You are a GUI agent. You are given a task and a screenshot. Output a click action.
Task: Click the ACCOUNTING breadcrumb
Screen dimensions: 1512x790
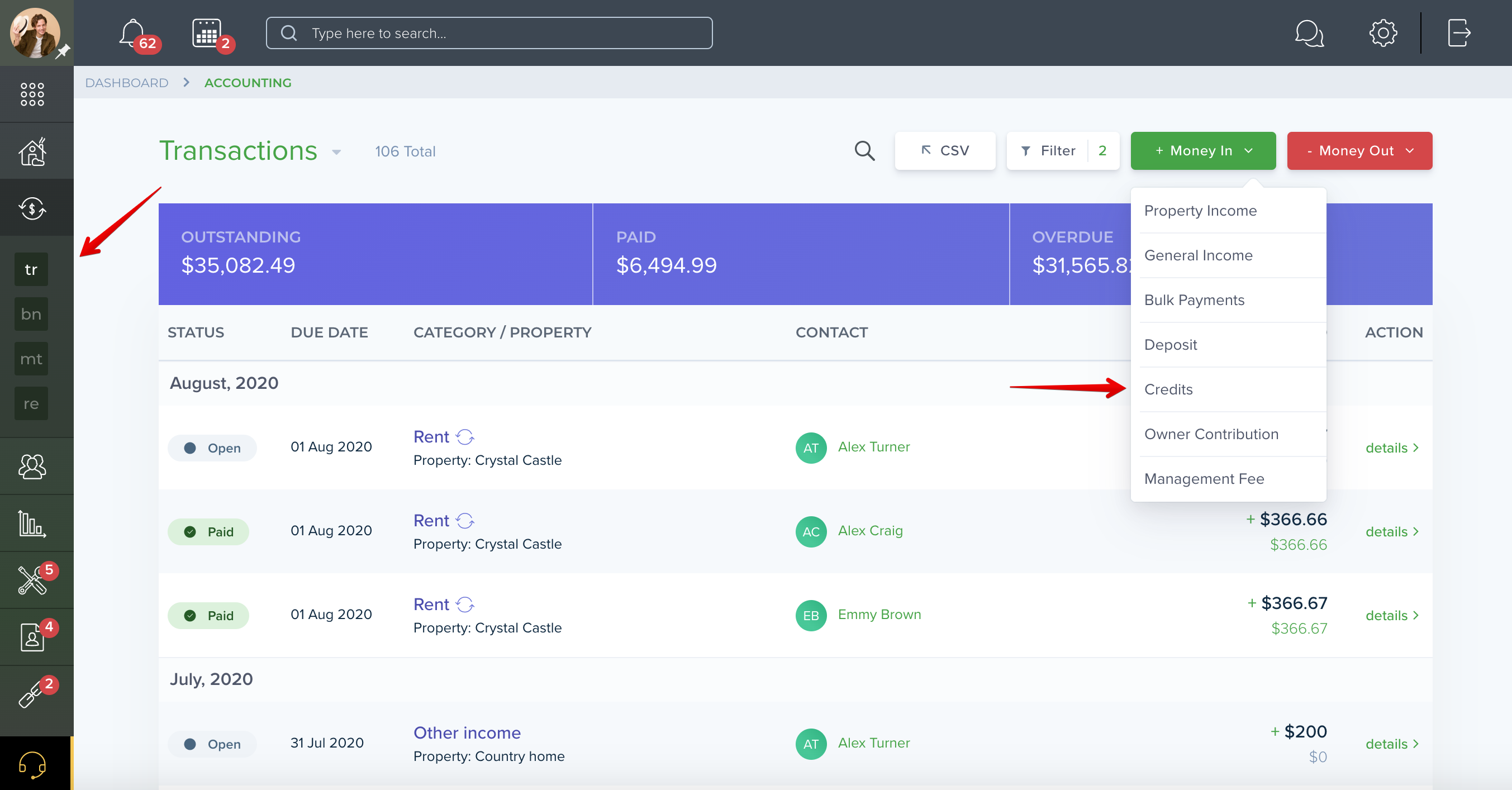tap(248, 83)
